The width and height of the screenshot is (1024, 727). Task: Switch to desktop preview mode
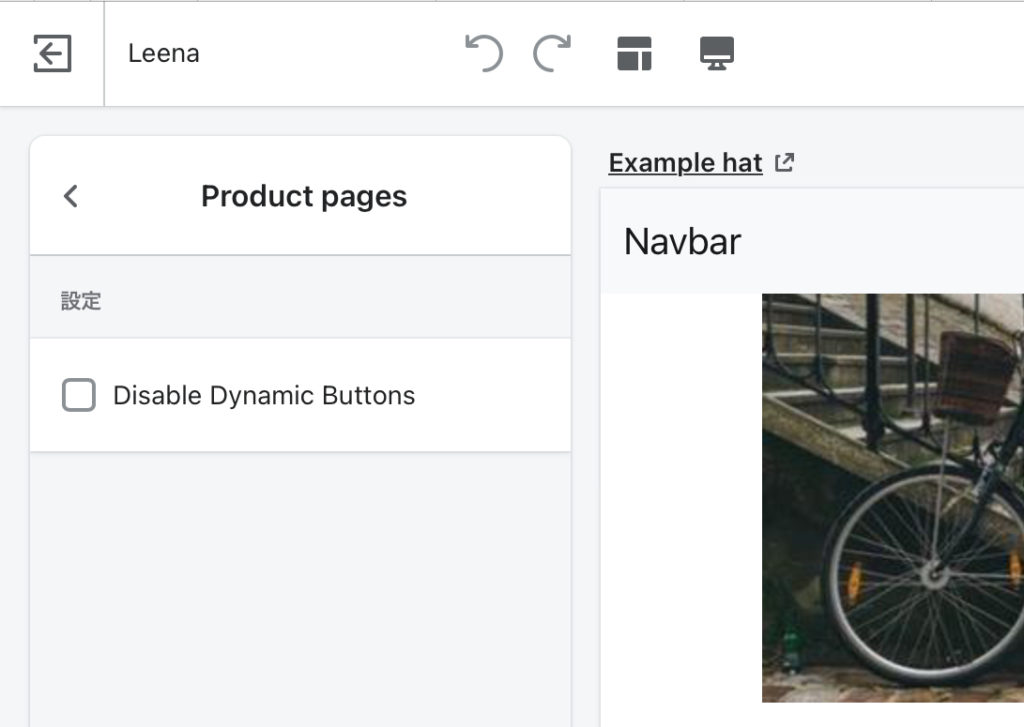[x=717, y=53]
